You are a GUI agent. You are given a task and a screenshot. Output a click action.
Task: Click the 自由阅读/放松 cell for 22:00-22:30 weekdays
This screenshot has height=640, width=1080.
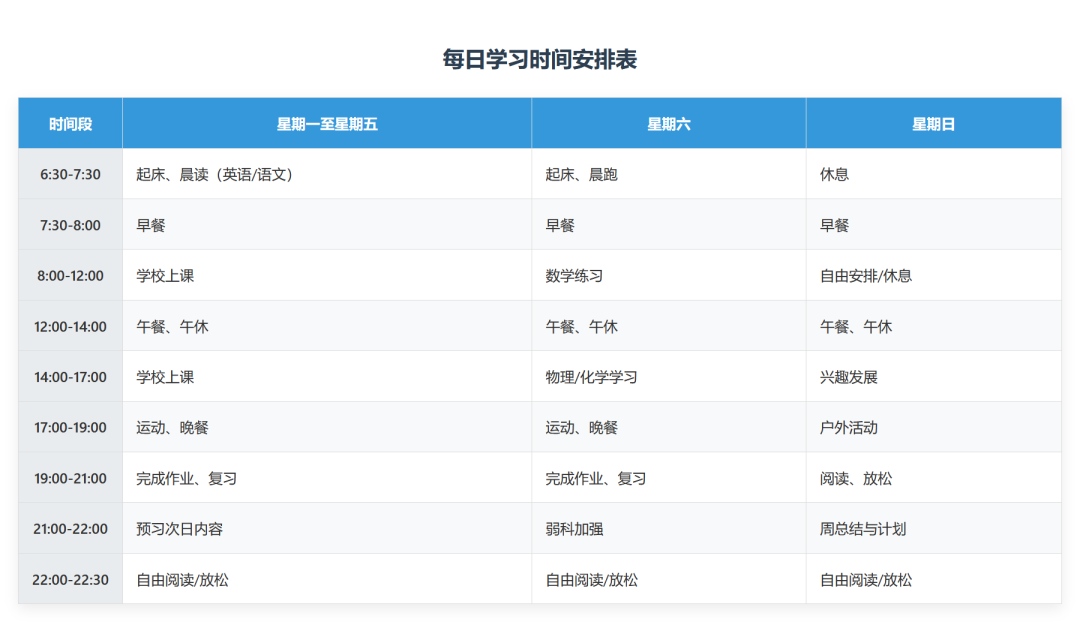coord(181,579)
